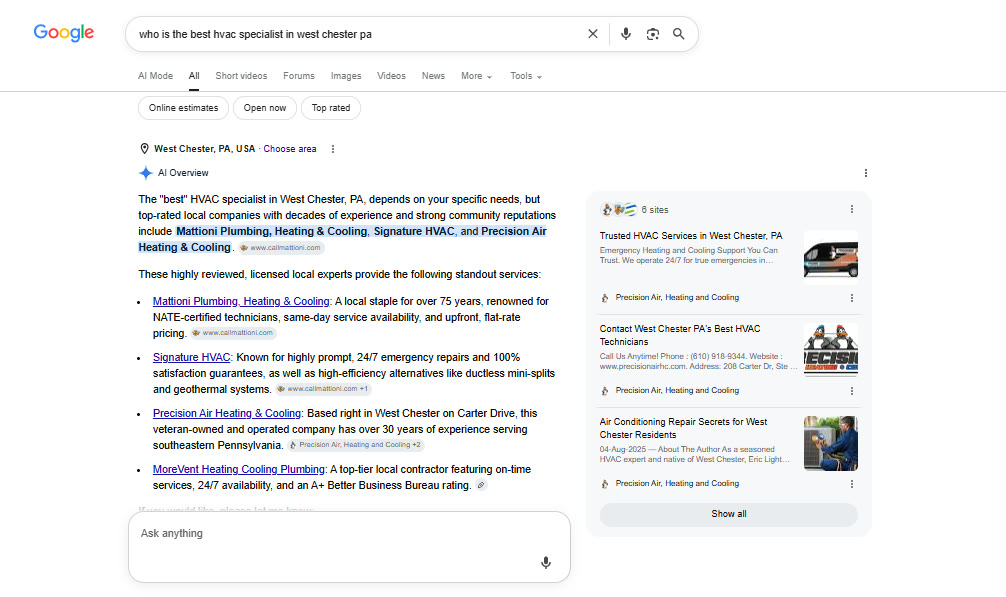Open three-dot menu beside 6 sites
1006x597 pixels.
pos(851,210)
